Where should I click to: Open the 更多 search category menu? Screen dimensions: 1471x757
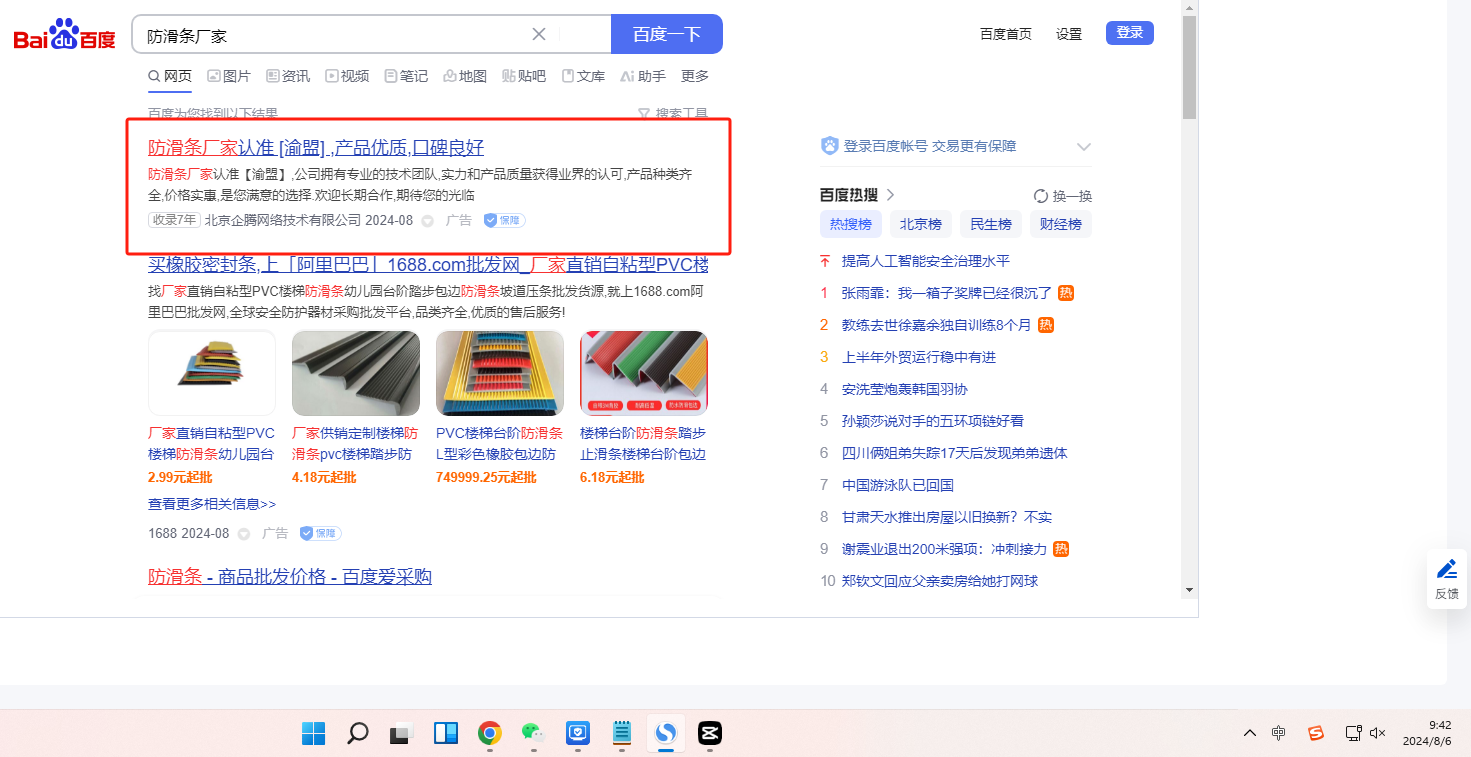point(695,76)
